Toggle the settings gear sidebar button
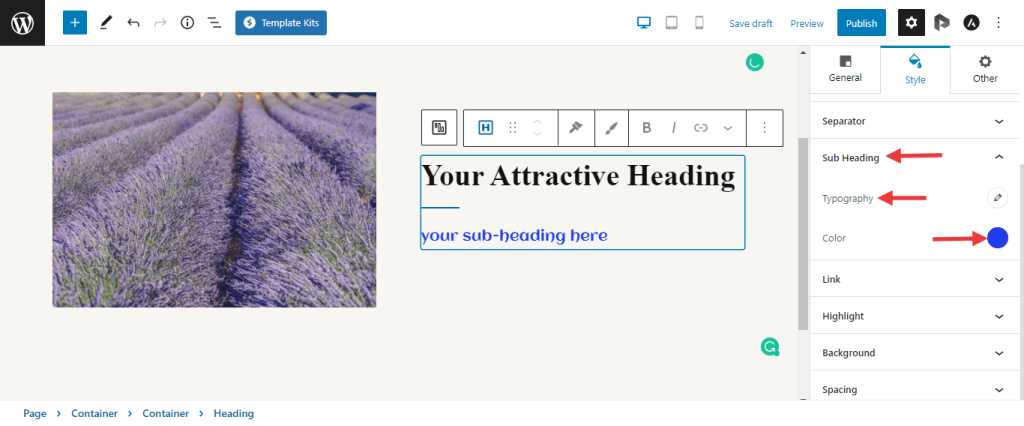The width and height of the screenshot is (1024, 426). [x=911, y=22]
